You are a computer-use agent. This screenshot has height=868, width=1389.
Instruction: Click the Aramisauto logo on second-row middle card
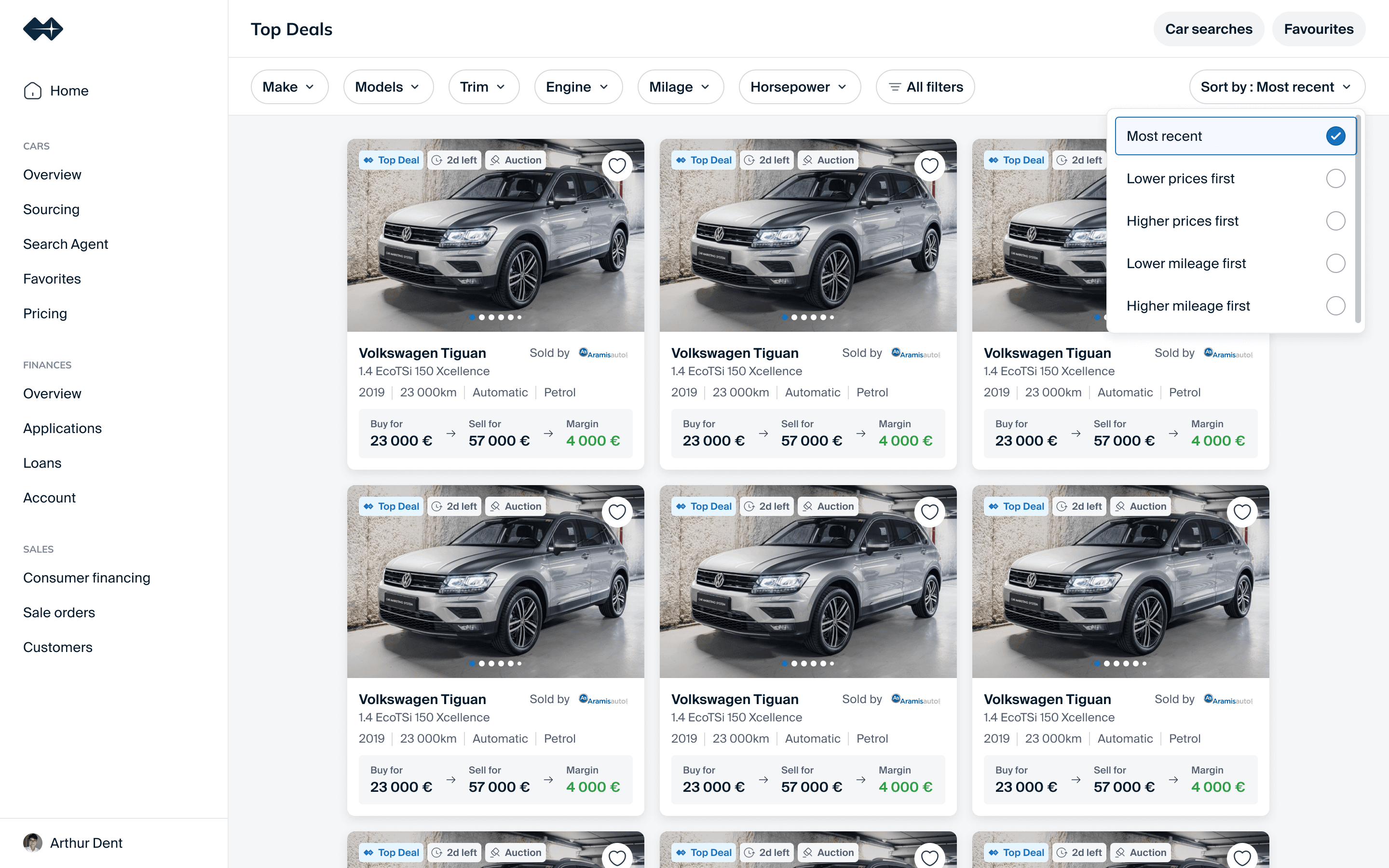pyautogui.click(x=915, y=699)
